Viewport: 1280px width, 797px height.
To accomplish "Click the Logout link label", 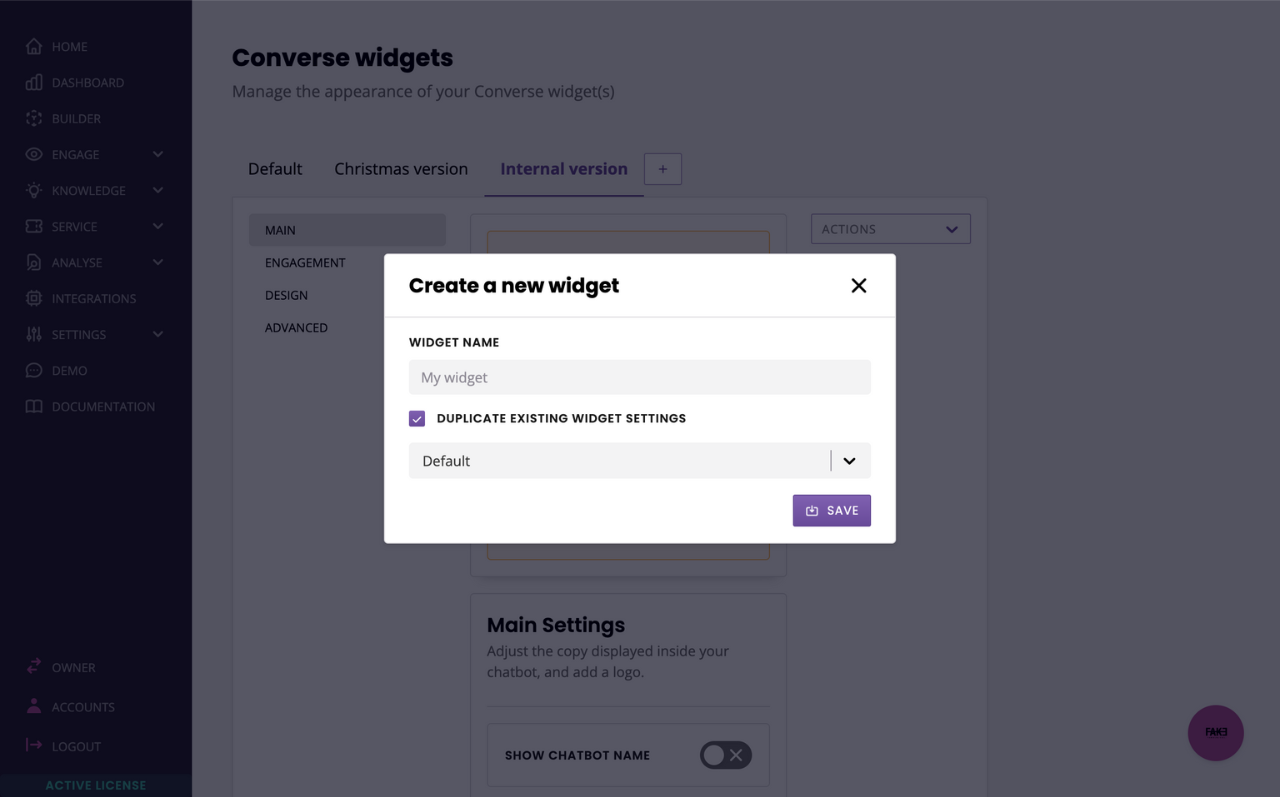I will (76, 747).
